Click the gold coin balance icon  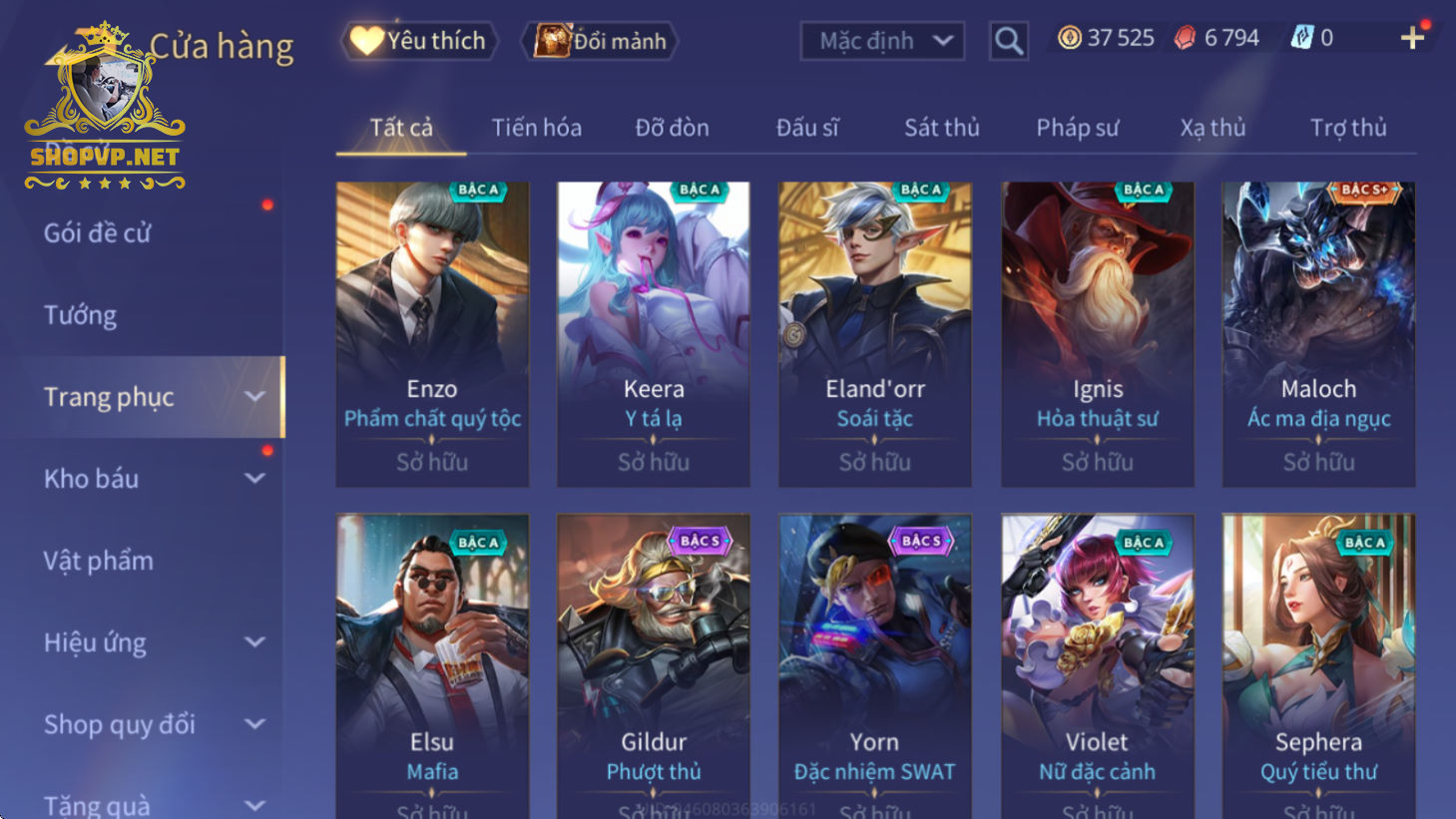pos(1069,38)
